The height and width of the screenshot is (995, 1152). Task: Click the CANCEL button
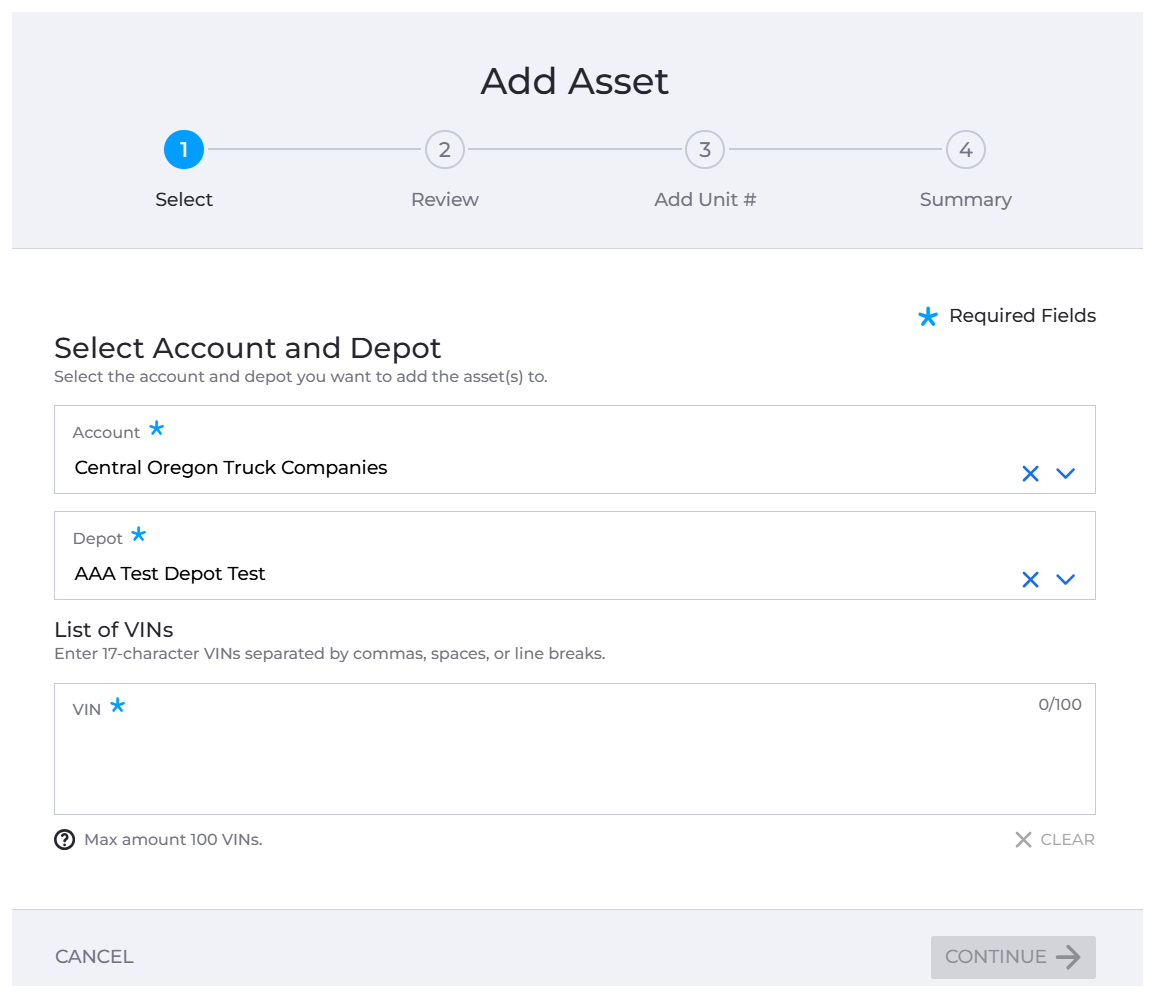click(94, 957)
